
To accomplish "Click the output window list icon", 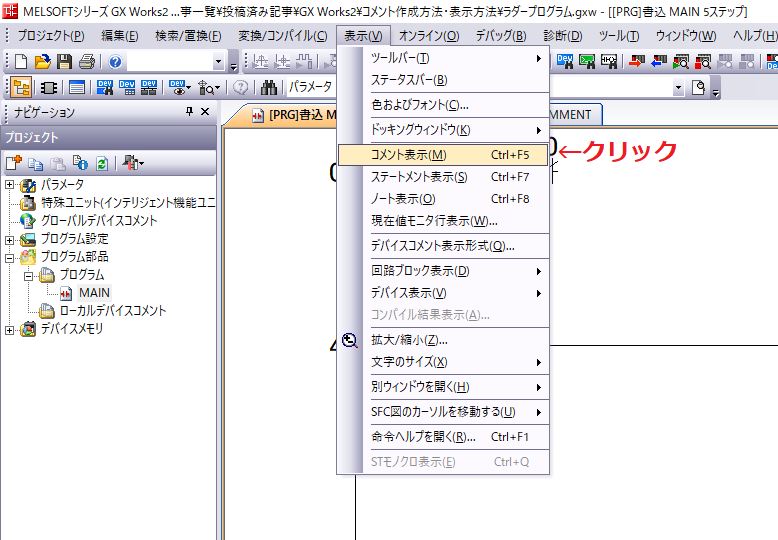I will point(76,88).
